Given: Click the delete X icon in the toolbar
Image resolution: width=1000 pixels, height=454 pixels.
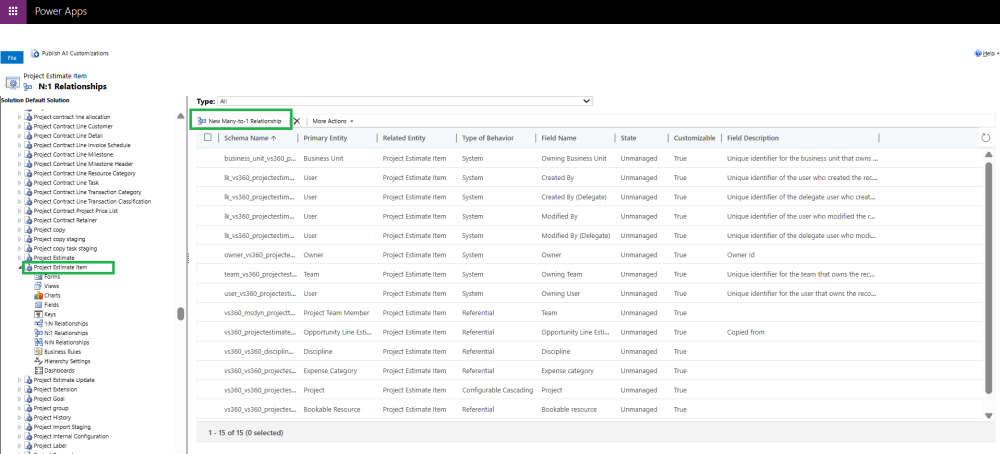Looking at the screenshot, I should coord(296,121).
